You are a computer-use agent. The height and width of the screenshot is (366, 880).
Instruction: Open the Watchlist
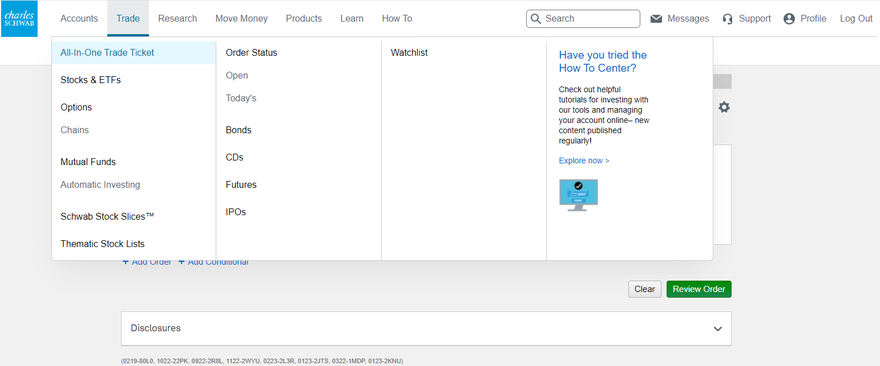tap(409, 53)
